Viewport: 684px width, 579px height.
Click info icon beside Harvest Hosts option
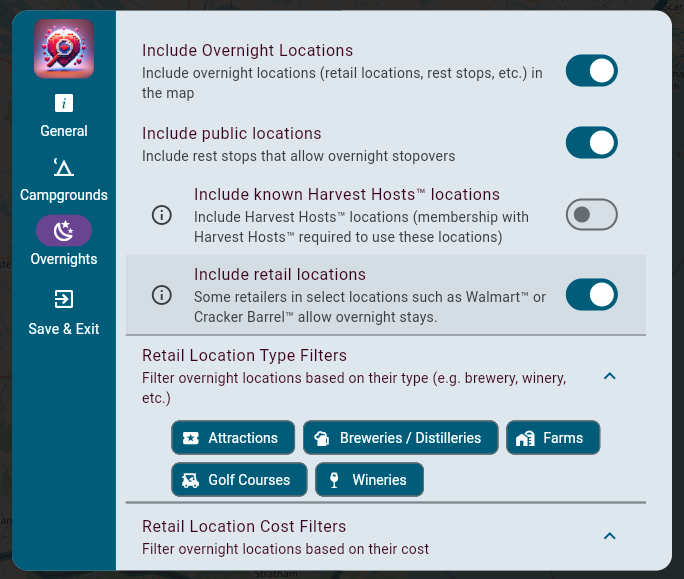pos(162,214)
